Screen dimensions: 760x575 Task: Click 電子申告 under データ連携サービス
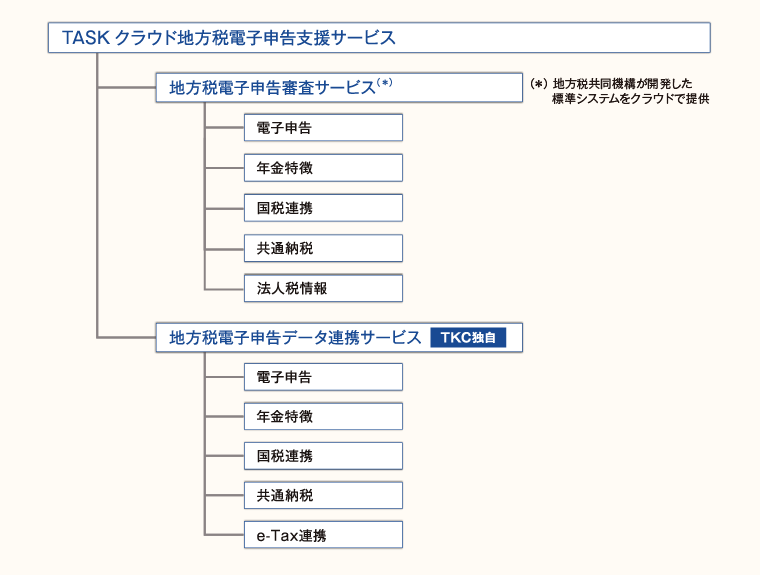(323, 377)
